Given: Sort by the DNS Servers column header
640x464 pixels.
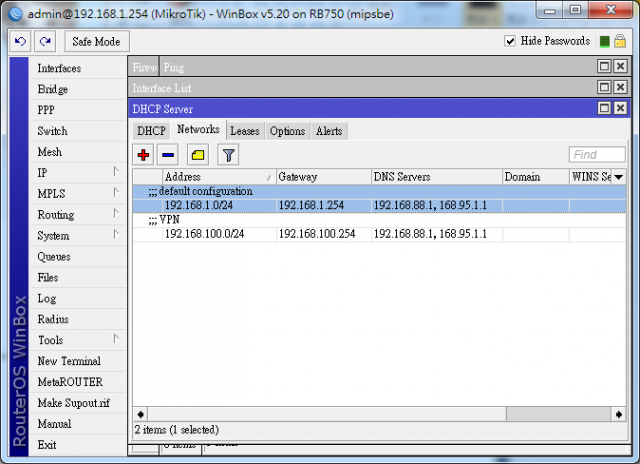Looking at the screenshot, I should (x=437, y=177).
